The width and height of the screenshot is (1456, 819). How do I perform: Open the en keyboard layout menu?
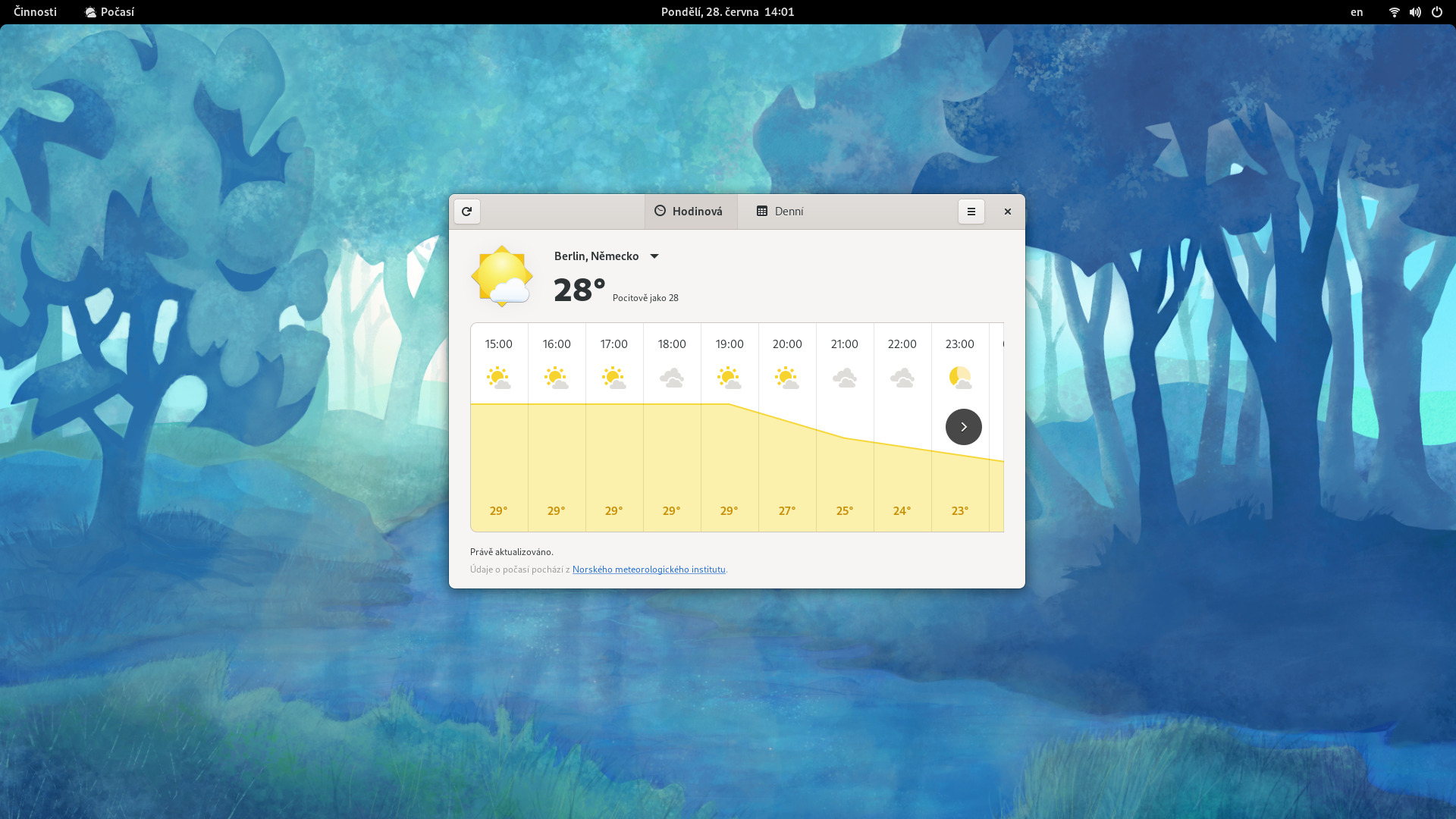1357,12
